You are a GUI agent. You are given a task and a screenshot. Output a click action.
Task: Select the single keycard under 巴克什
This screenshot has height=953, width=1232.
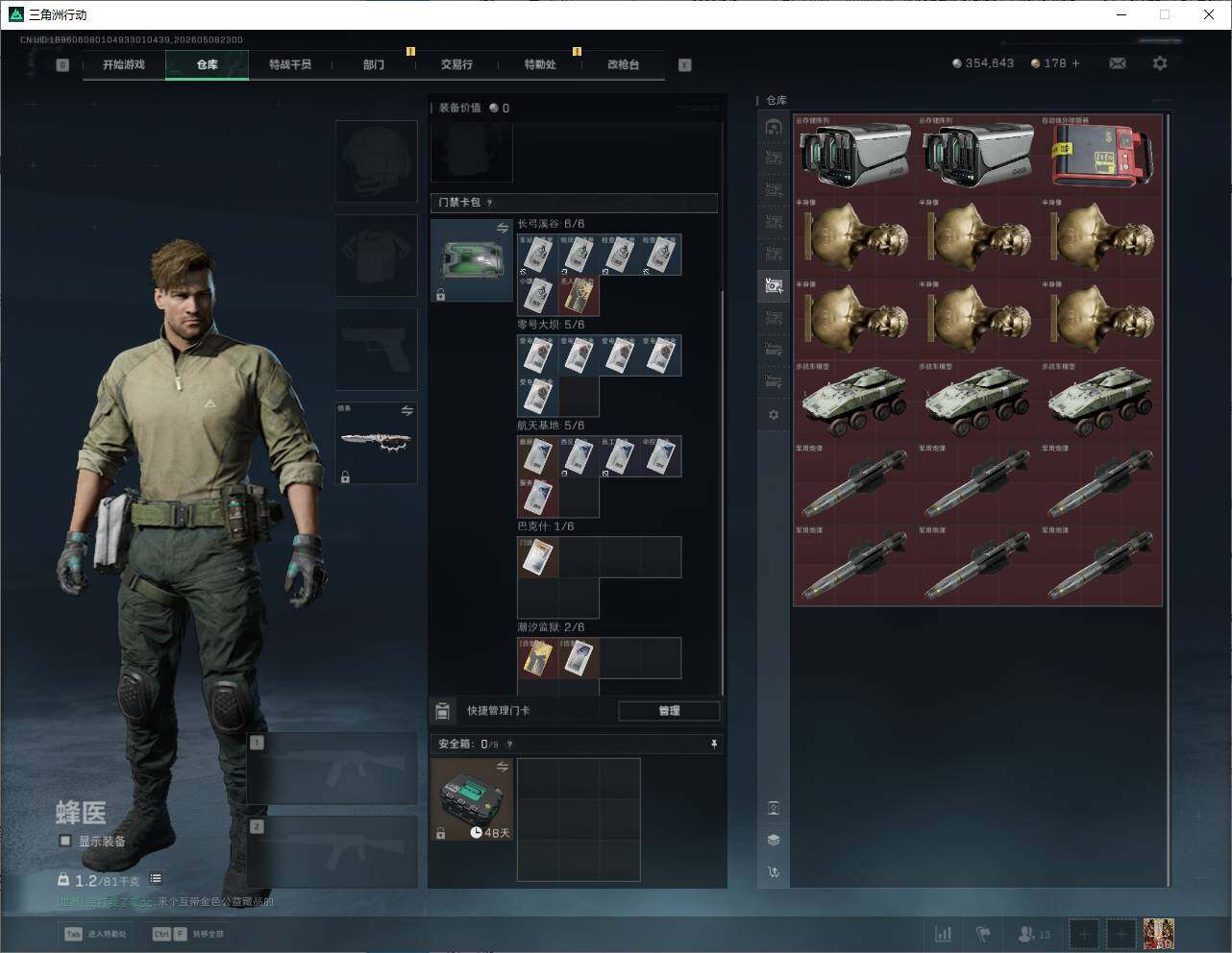click(x=538, y=557)
